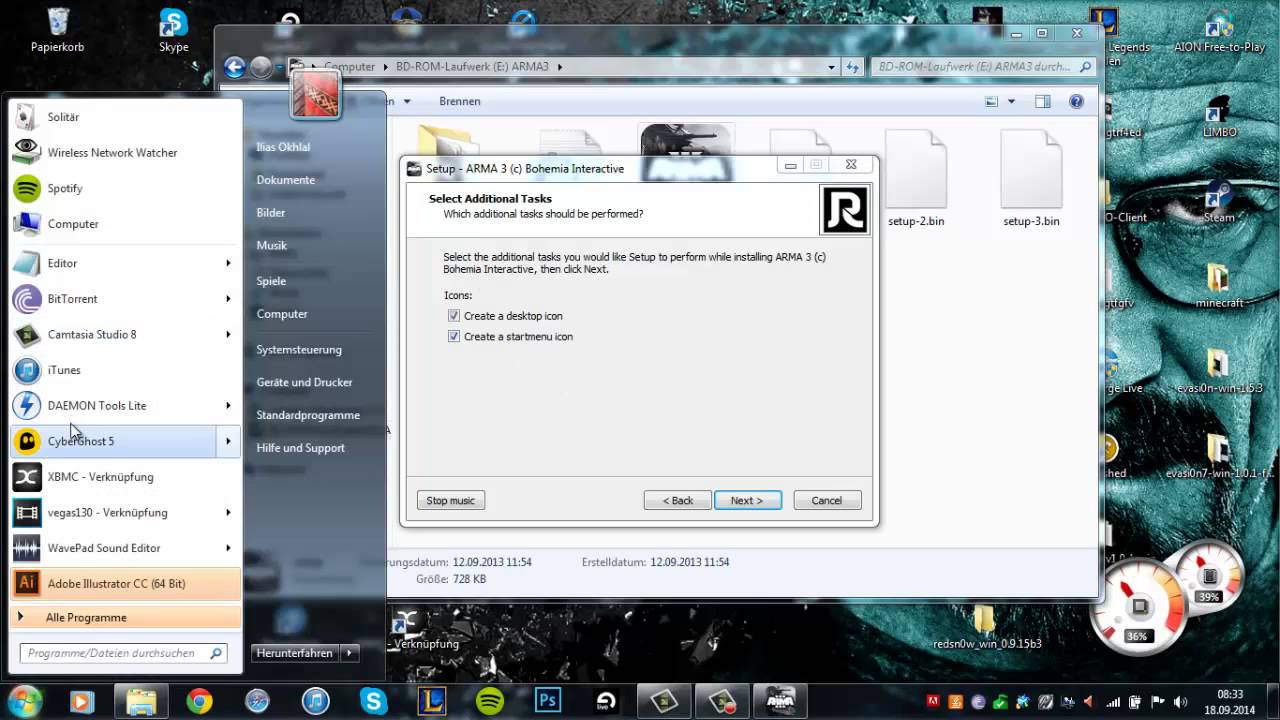Expand the Camtasia Studio 8 submenu arrow

point(228,334)
